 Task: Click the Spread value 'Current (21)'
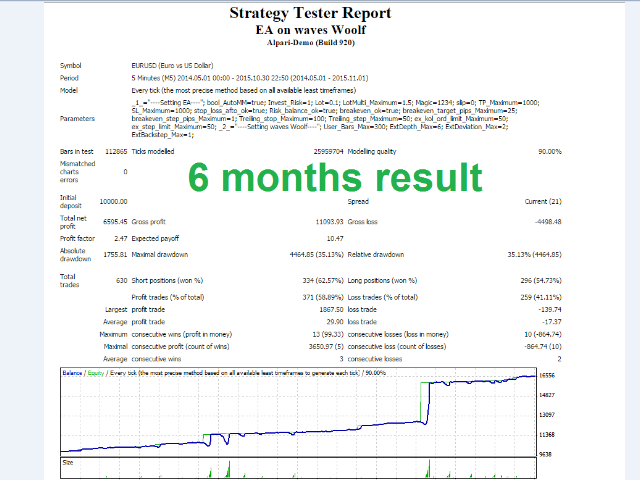tap(543, 202)
